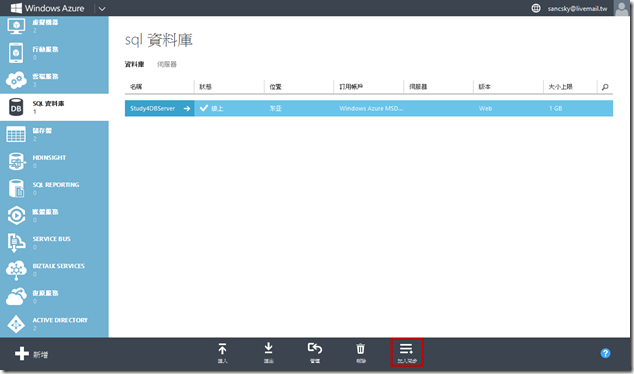The width and height of the screenshot is (634, 374).
Task: Open the language globe menu
Action: pyautogui.click(x=536, y=8)
